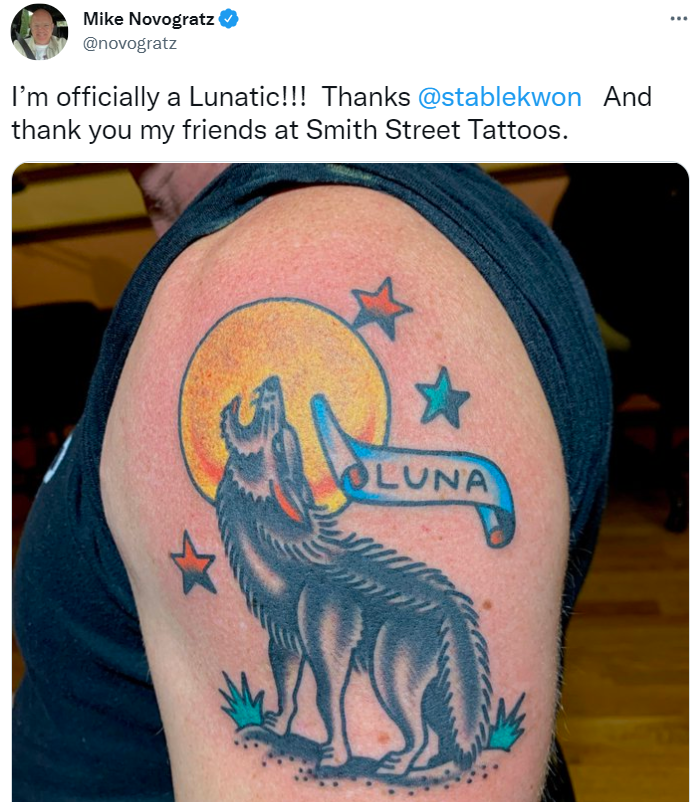Screen dimensions: 700x802
Task: Click the @stablekwon mention link
Action: tap(500, 97)
